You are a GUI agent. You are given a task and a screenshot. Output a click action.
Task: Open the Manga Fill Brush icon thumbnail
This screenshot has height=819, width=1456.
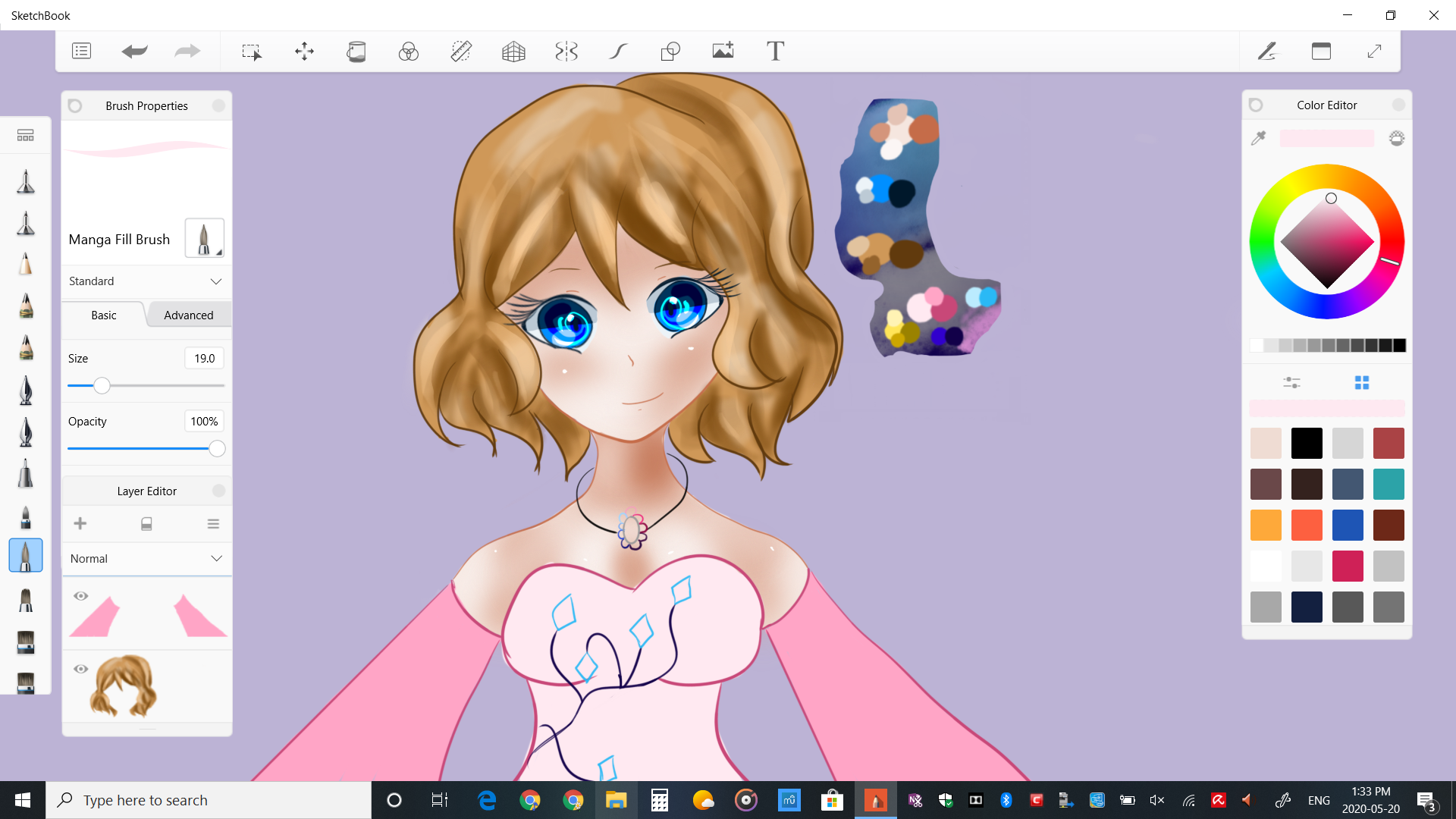pyautogui.click(x=204, y=238)
